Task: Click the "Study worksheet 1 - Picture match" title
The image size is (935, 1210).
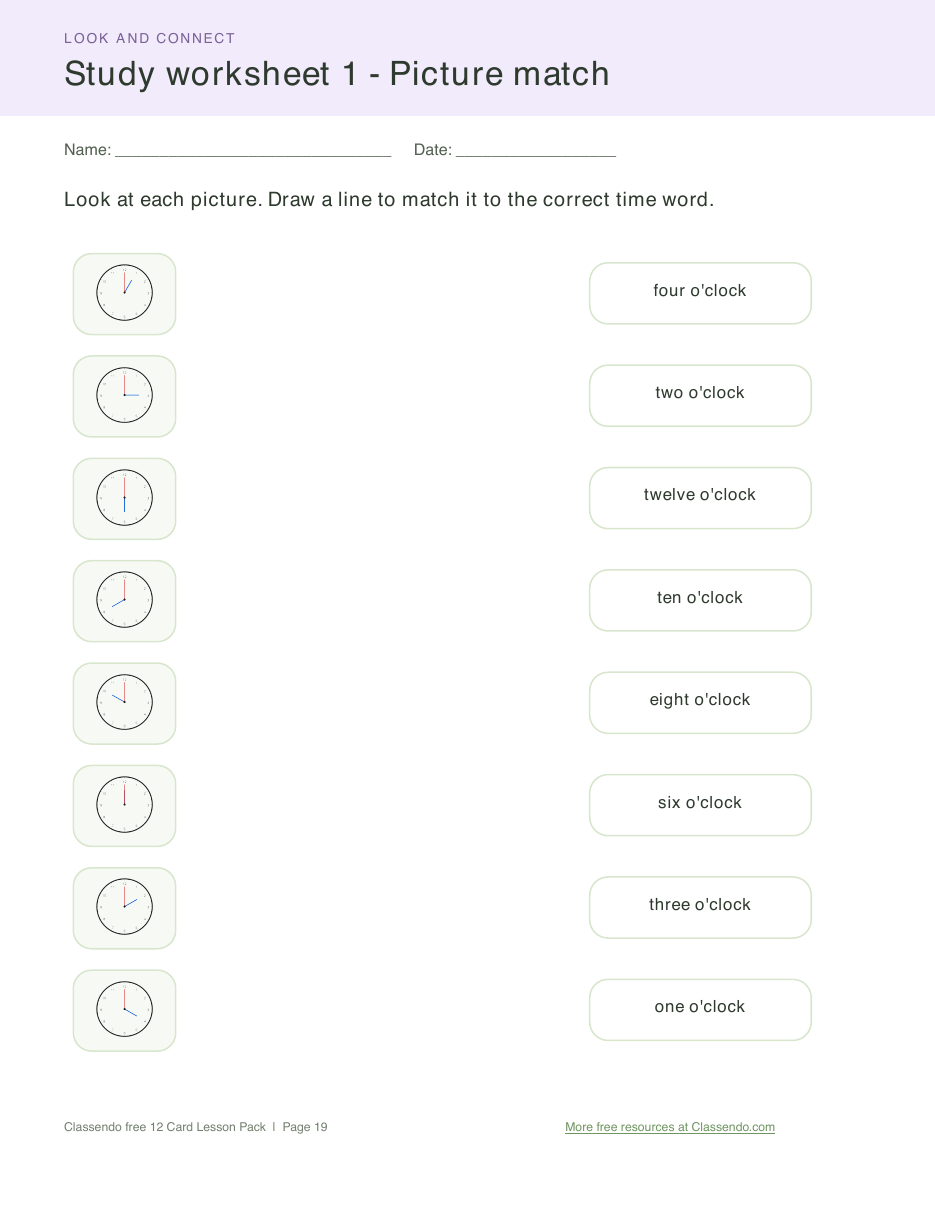Action: click(x=337, y=74)
